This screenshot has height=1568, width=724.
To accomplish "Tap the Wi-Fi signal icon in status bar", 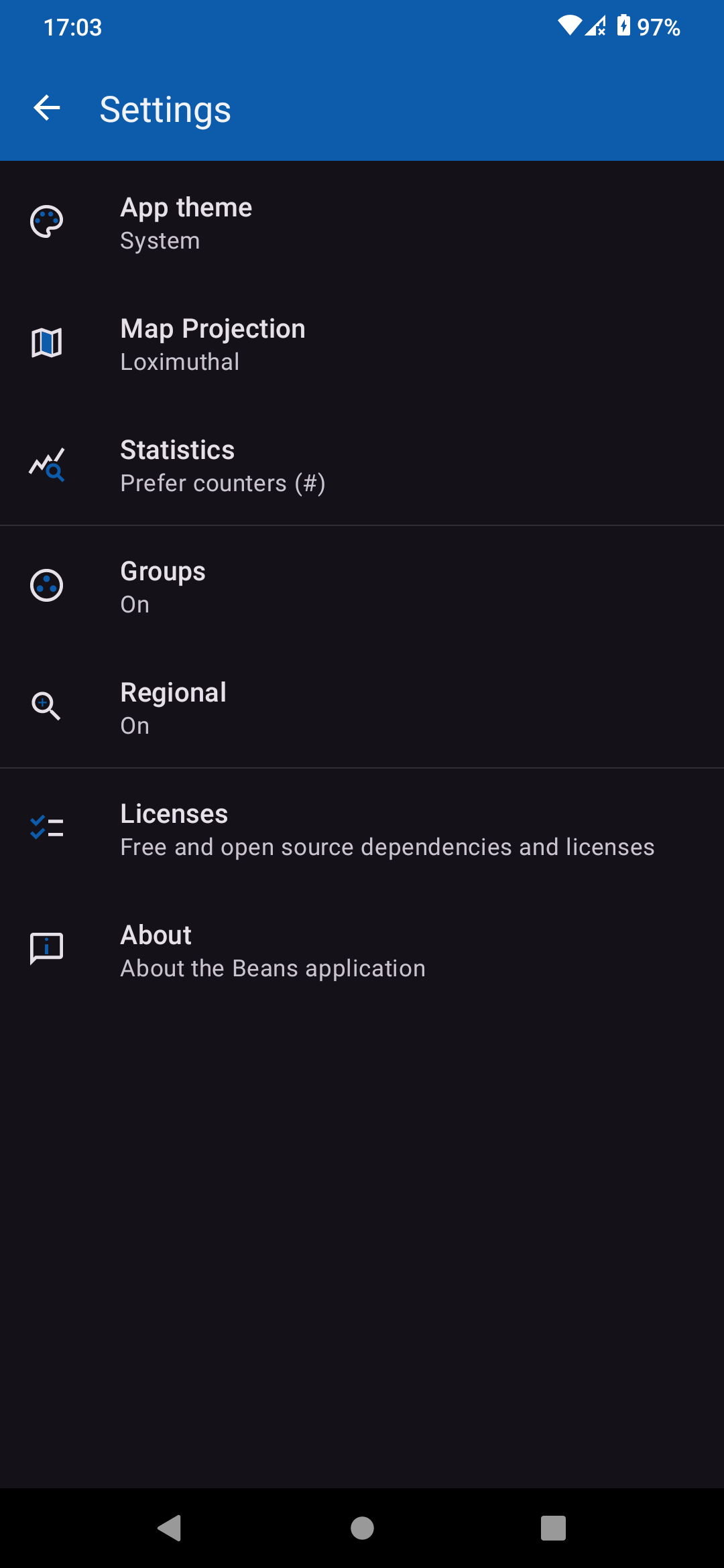I will 570,25.
